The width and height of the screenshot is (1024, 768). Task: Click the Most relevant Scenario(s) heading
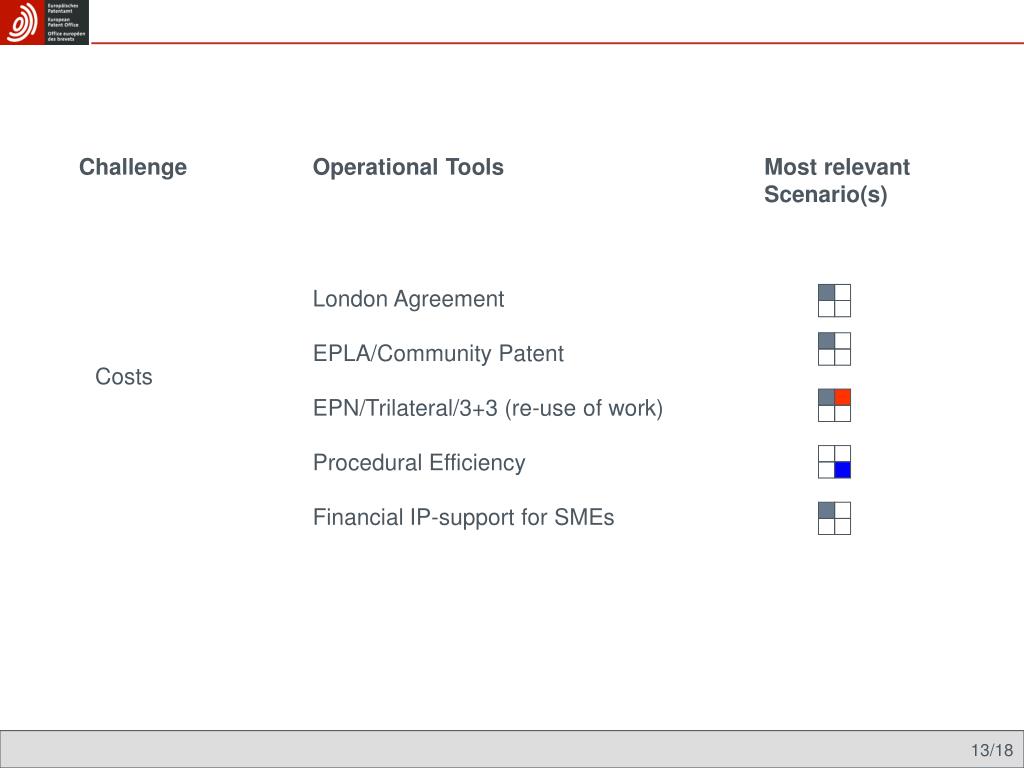coord(837,181)
